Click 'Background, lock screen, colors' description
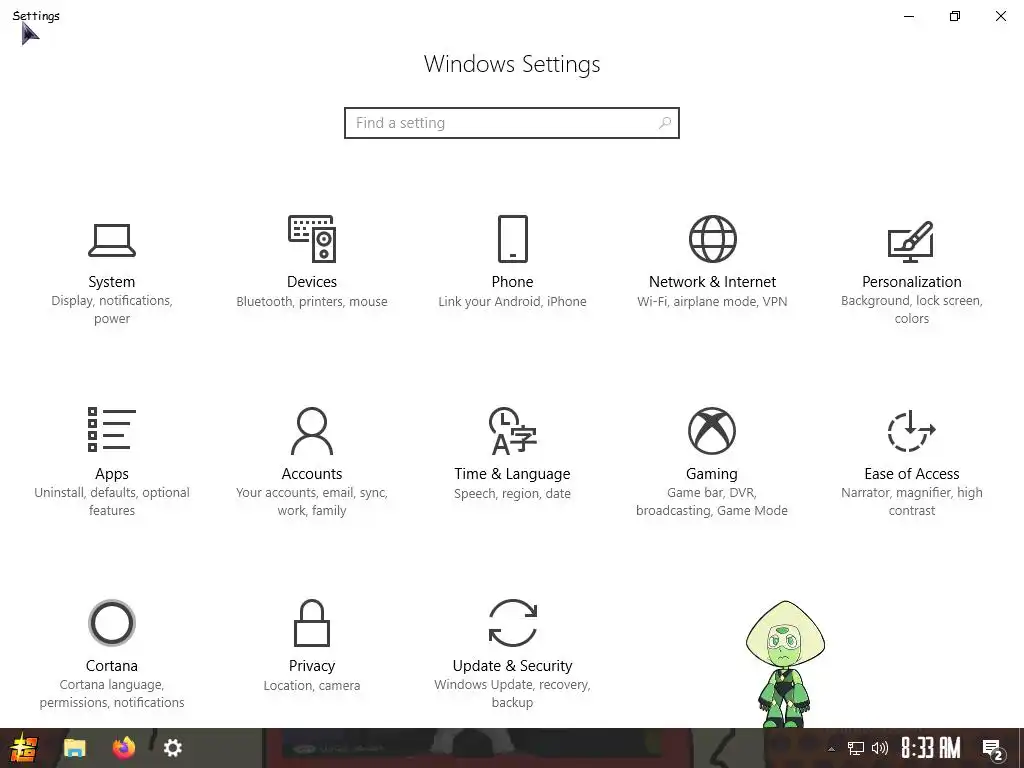The height and width of the screenshot is (768, 1024). (912, 310)
